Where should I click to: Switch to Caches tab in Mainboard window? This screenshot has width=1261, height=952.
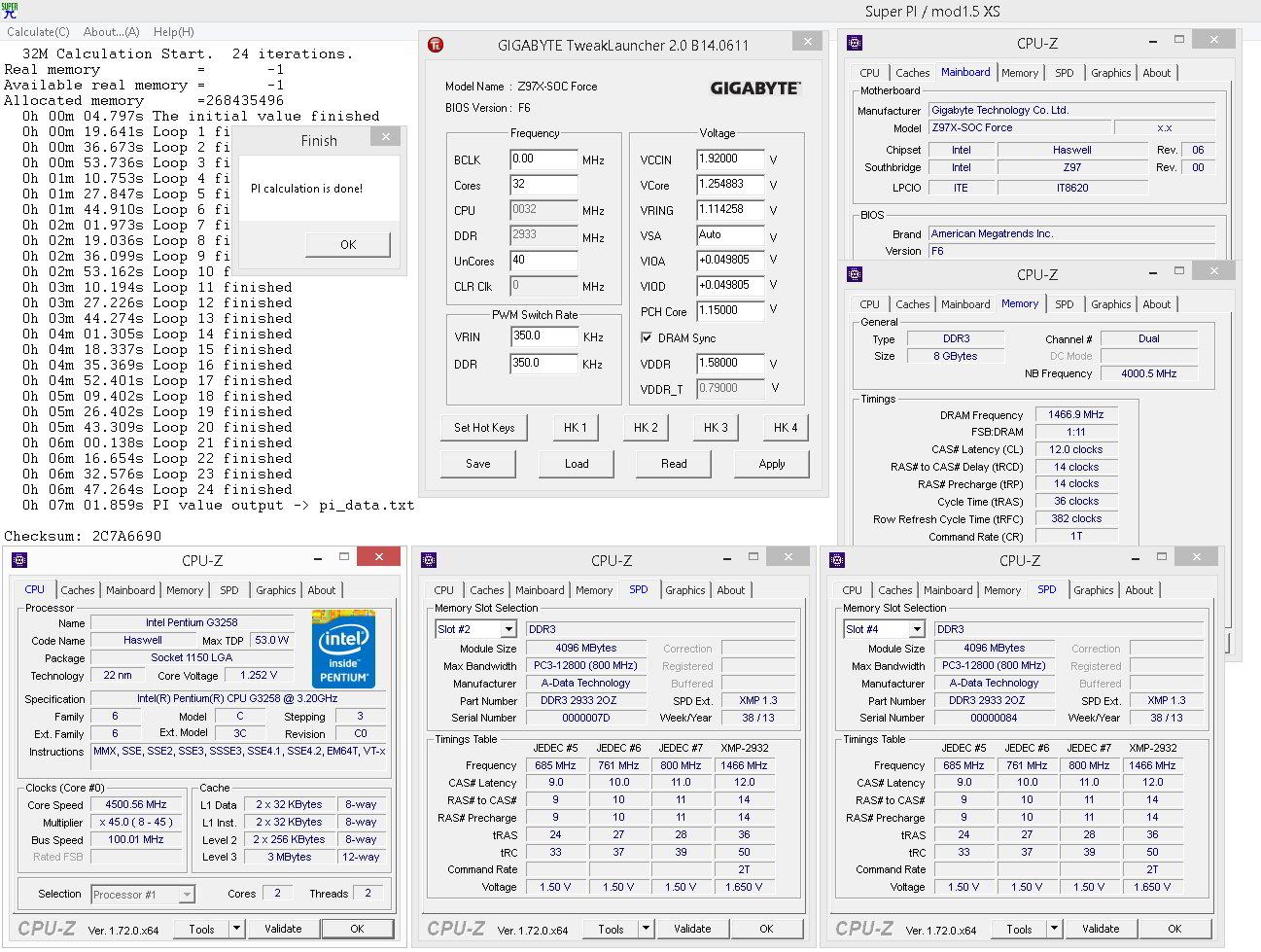coord(912,73)
